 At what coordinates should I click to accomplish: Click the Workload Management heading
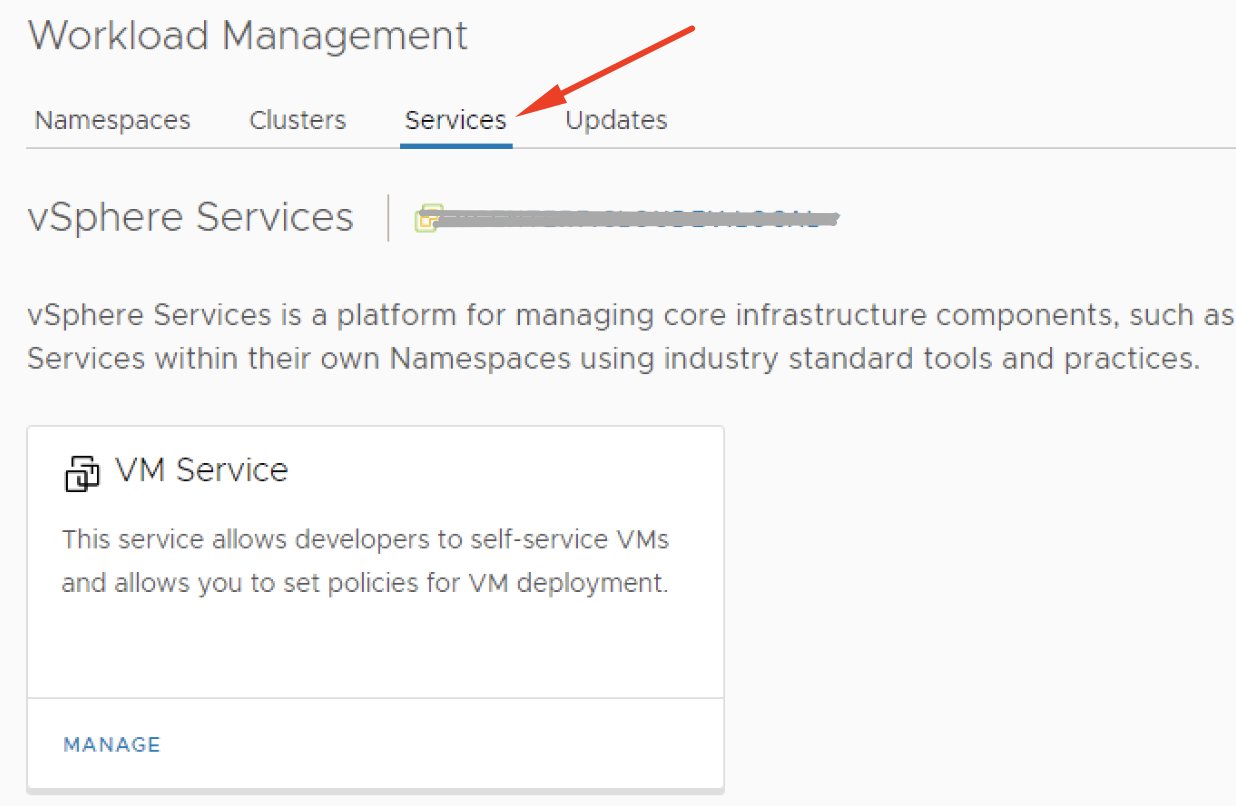(248, 36)
